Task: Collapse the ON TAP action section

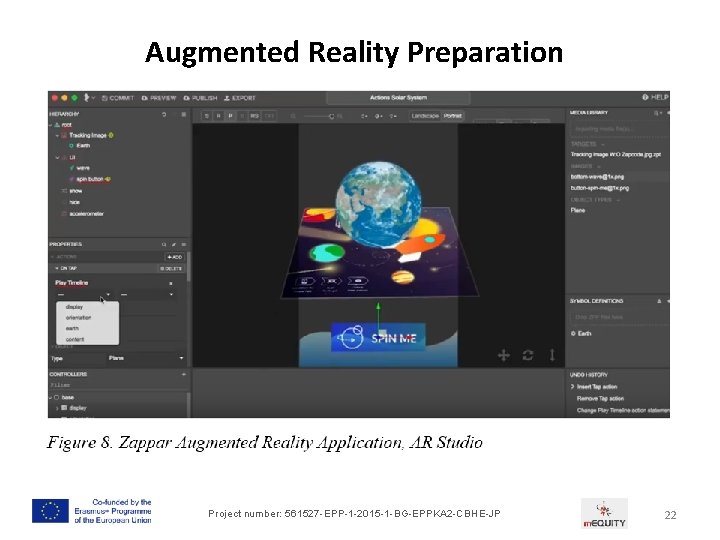Action: click(56, 268)
